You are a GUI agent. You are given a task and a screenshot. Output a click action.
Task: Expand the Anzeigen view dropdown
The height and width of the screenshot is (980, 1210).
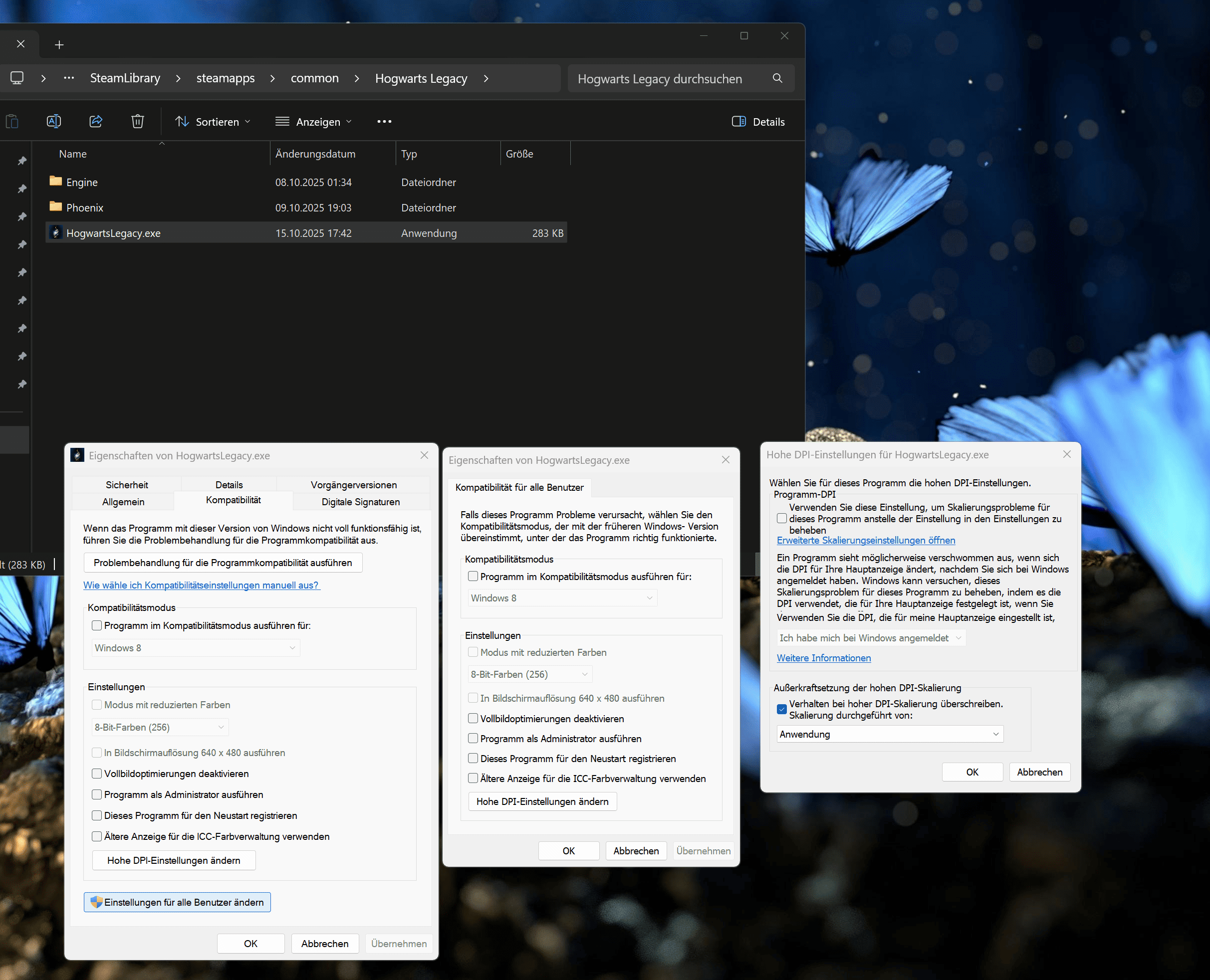(313, 121)
